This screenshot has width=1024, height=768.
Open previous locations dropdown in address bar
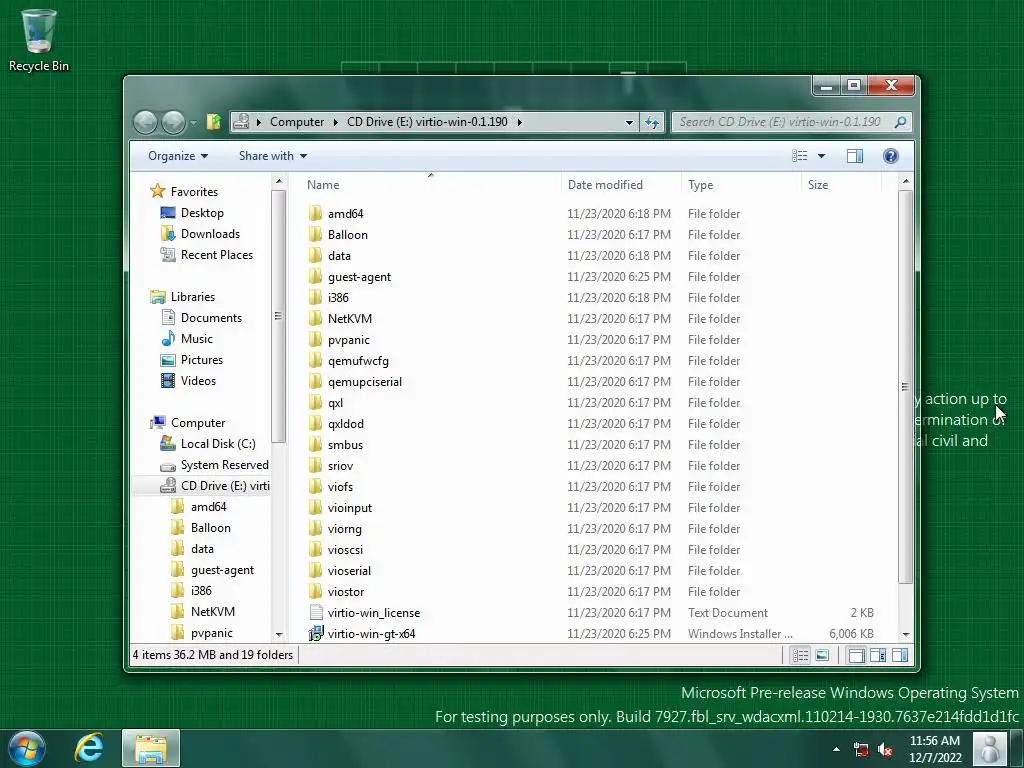point(629,122)
